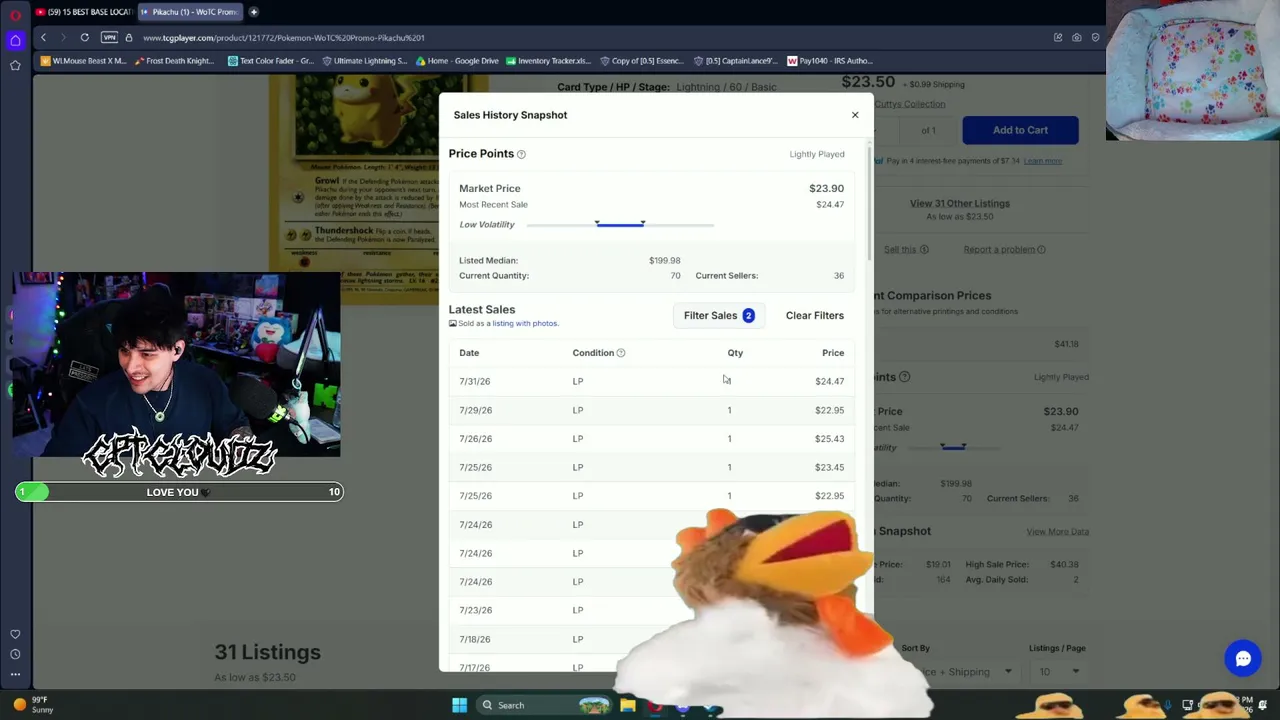
Task: Open the Listings per Page dropdown
Action: (1058, 672)
